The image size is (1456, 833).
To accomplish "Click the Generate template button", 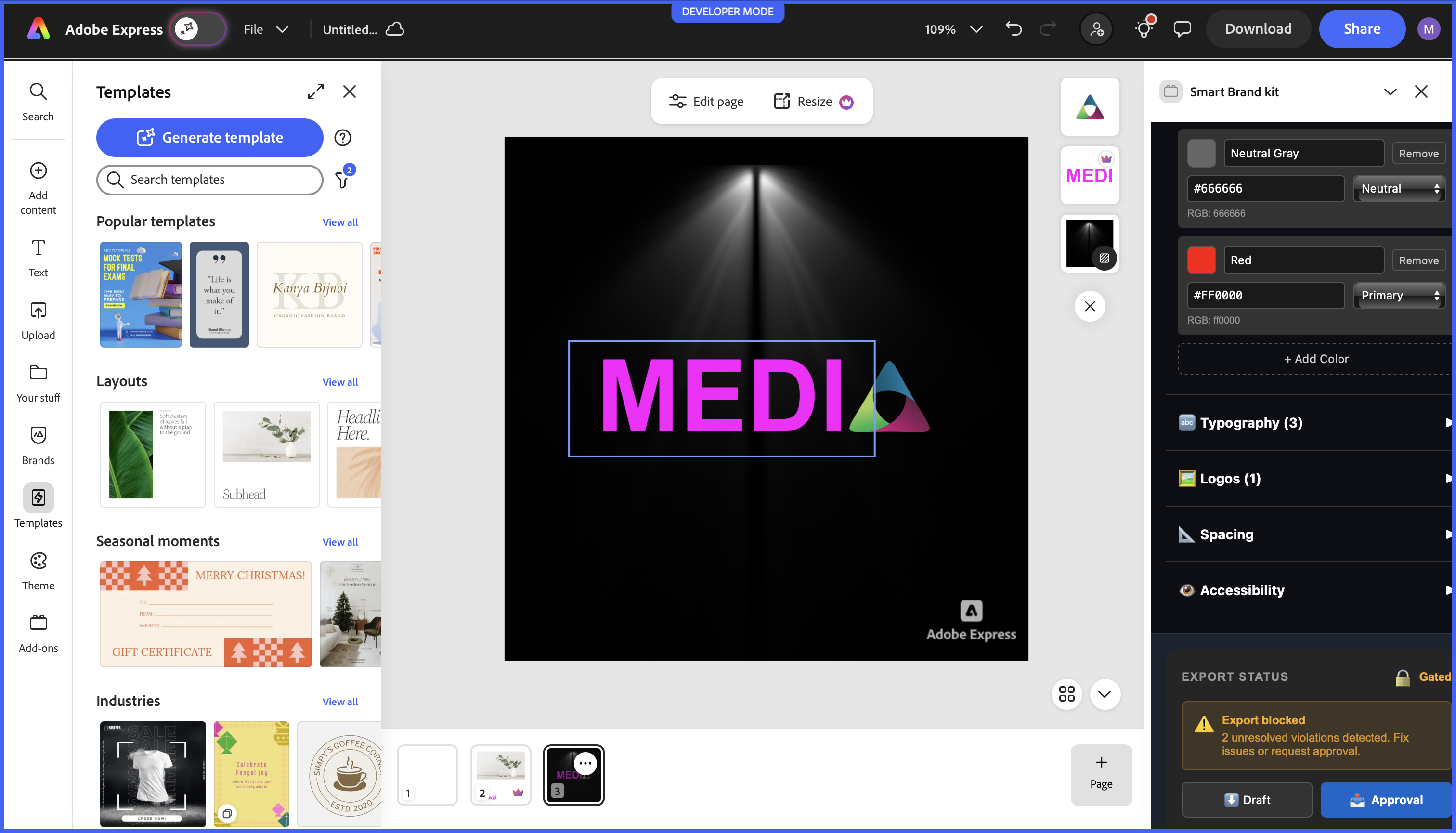I will (x=209, y=138).
